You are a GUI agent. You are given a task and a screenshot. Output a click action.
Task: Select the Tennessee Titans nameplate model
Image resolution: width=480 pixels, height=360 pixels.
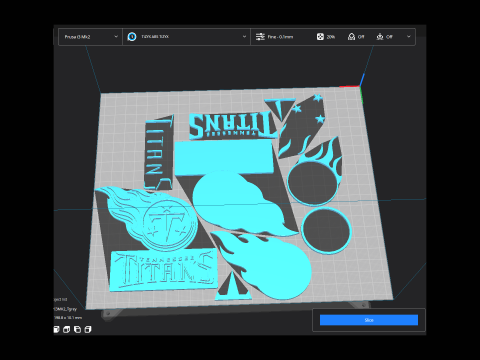pyautogui.click(x=163, y=271)
